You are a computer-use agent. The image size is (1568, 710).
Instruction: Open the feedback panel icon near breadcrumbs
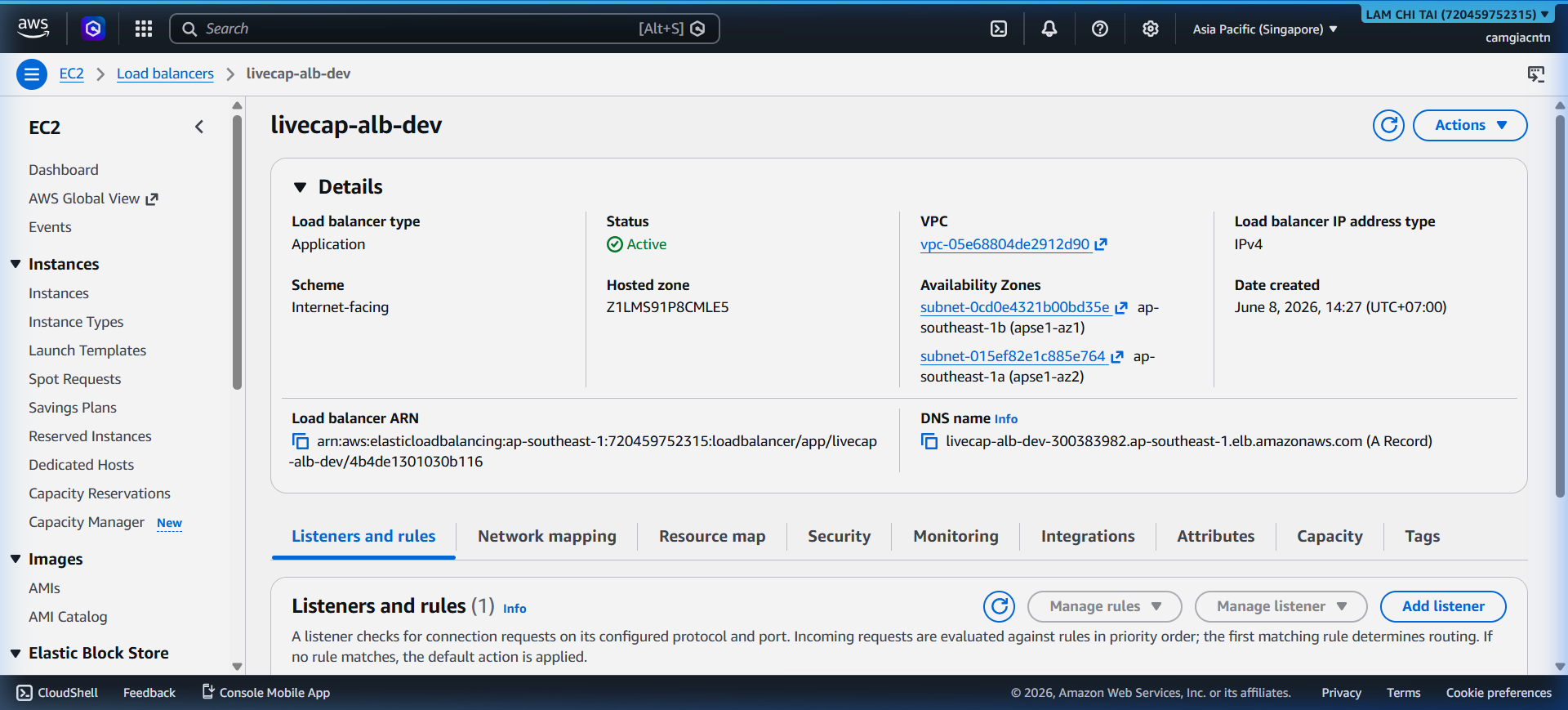coord(1535,74)
